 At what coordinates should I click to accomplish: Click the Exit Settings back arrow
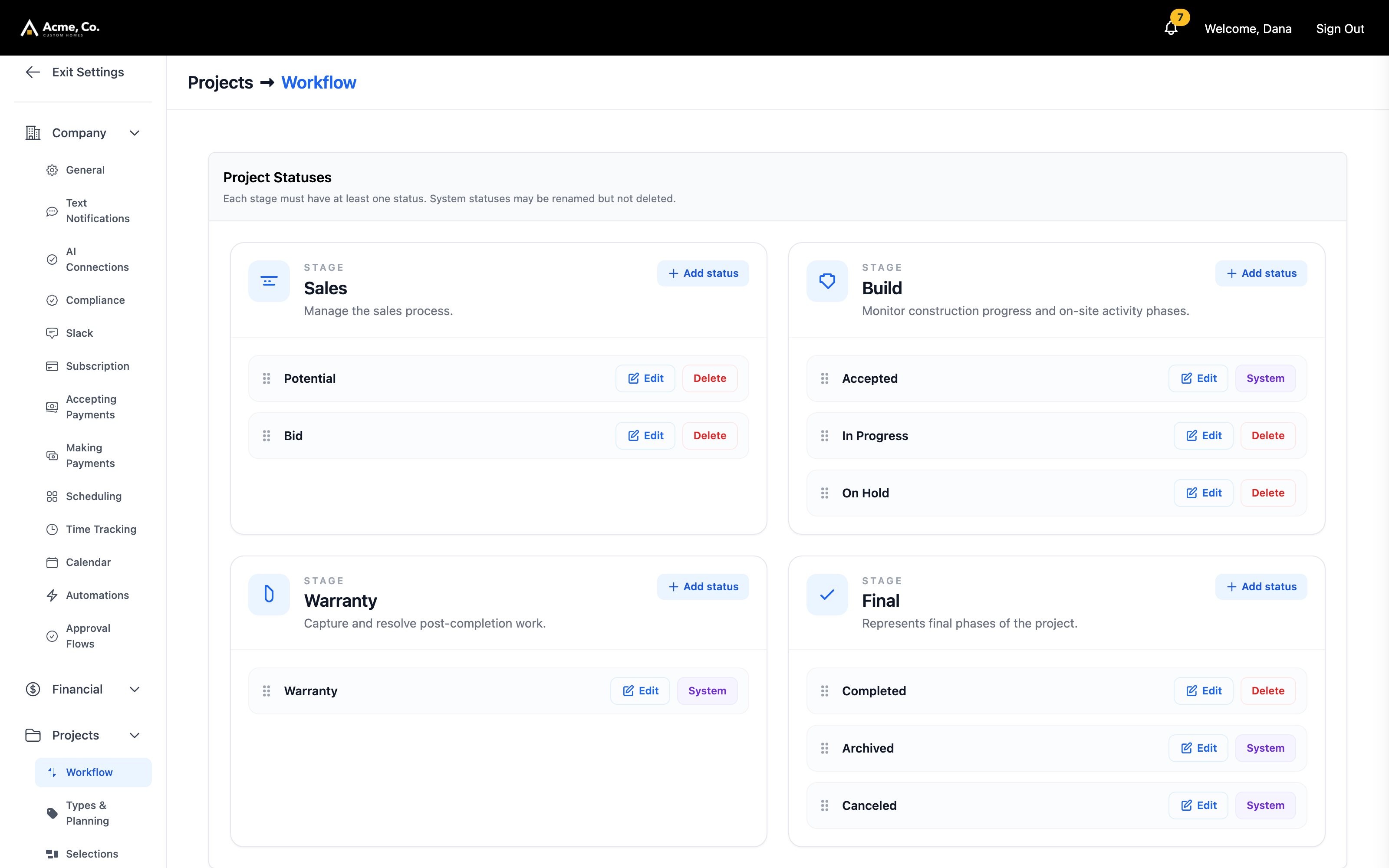coord(33,72)
